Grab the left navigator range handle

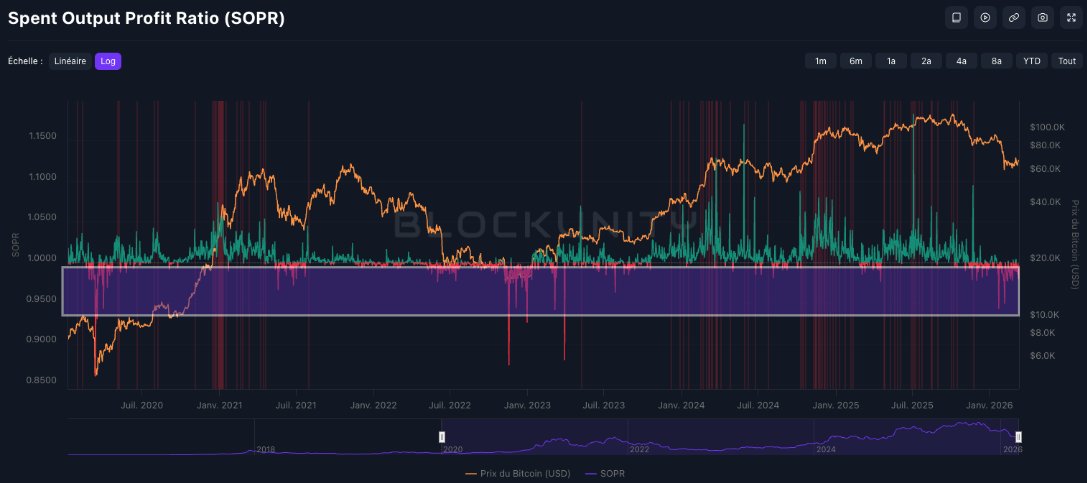(442, 437)
